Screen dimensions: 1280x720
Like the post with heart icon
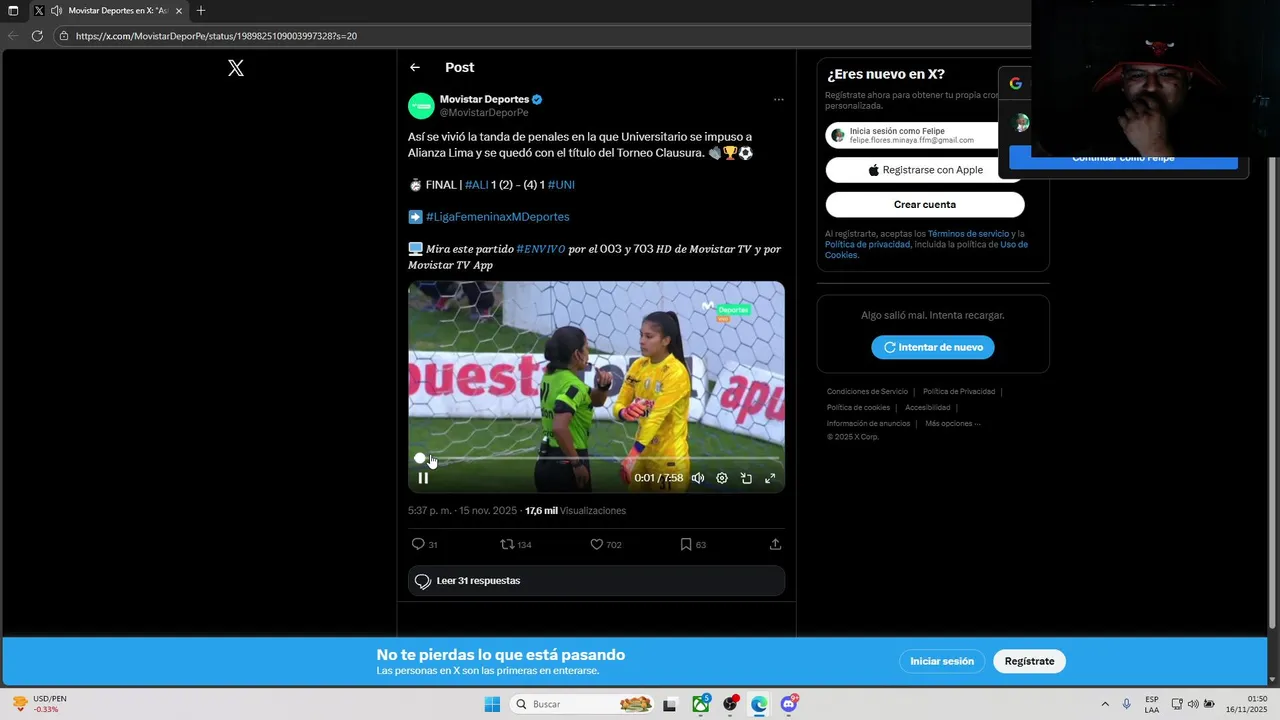coord(597,544)
